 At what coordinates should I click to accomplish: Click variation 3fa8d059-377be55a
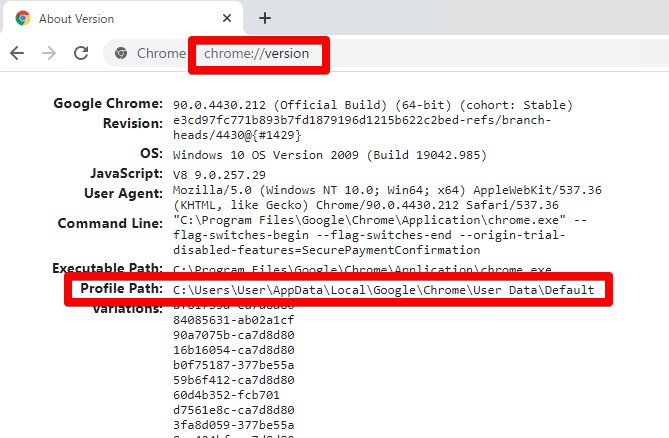pos(234,425)
